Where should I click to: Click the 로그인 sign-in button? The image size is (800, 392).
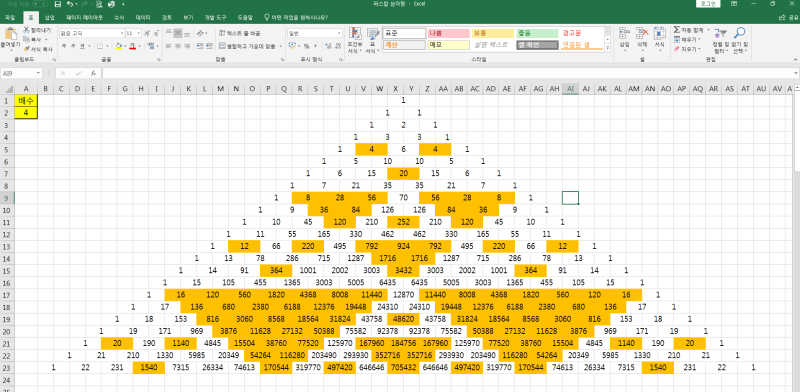(x=708, y=4)
